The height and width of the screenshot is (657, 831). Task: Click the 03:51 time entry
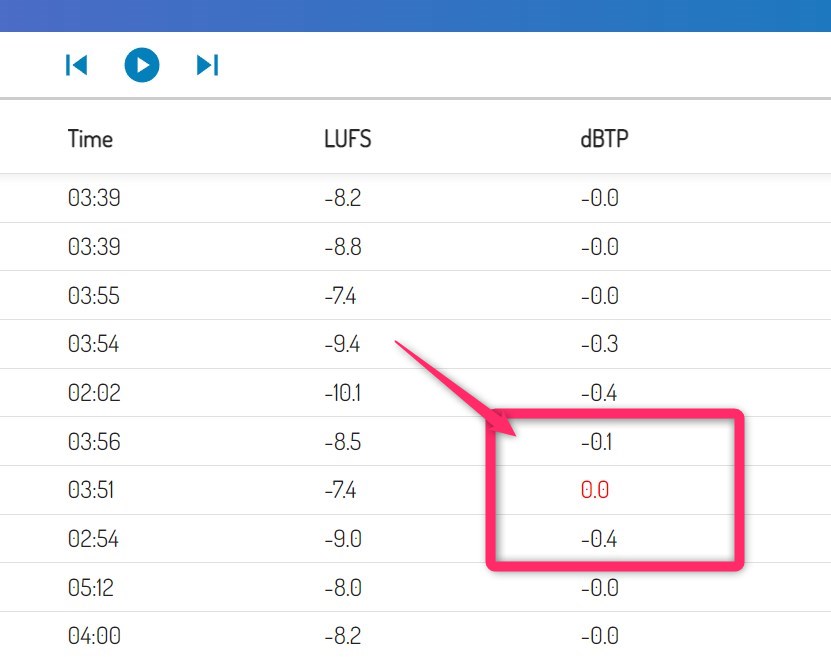coord(94,491)
